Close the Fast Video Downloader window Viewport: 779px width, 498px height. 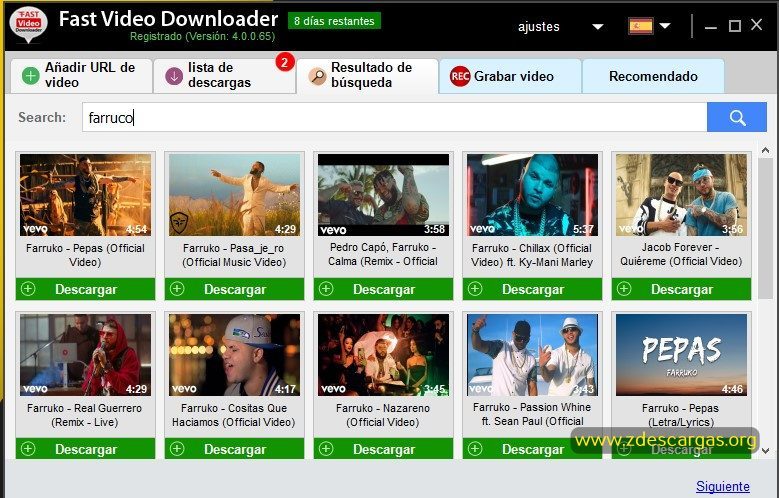[x=757, y=25]
